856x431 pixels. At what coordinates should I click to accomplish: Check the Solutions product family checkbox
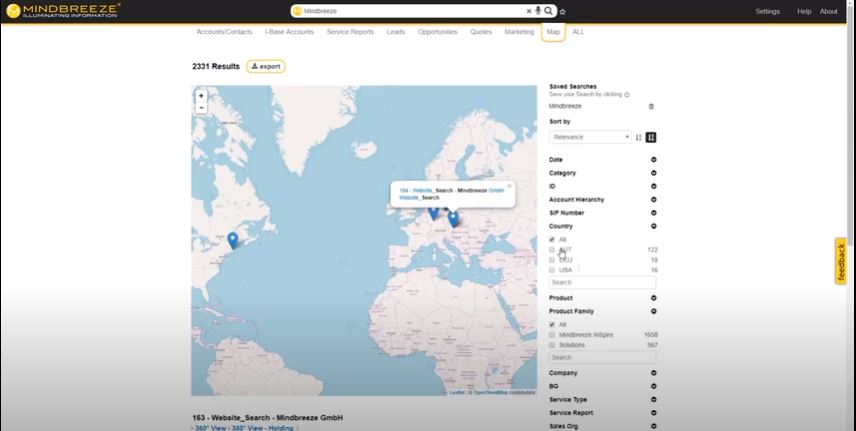click(552, 345)
